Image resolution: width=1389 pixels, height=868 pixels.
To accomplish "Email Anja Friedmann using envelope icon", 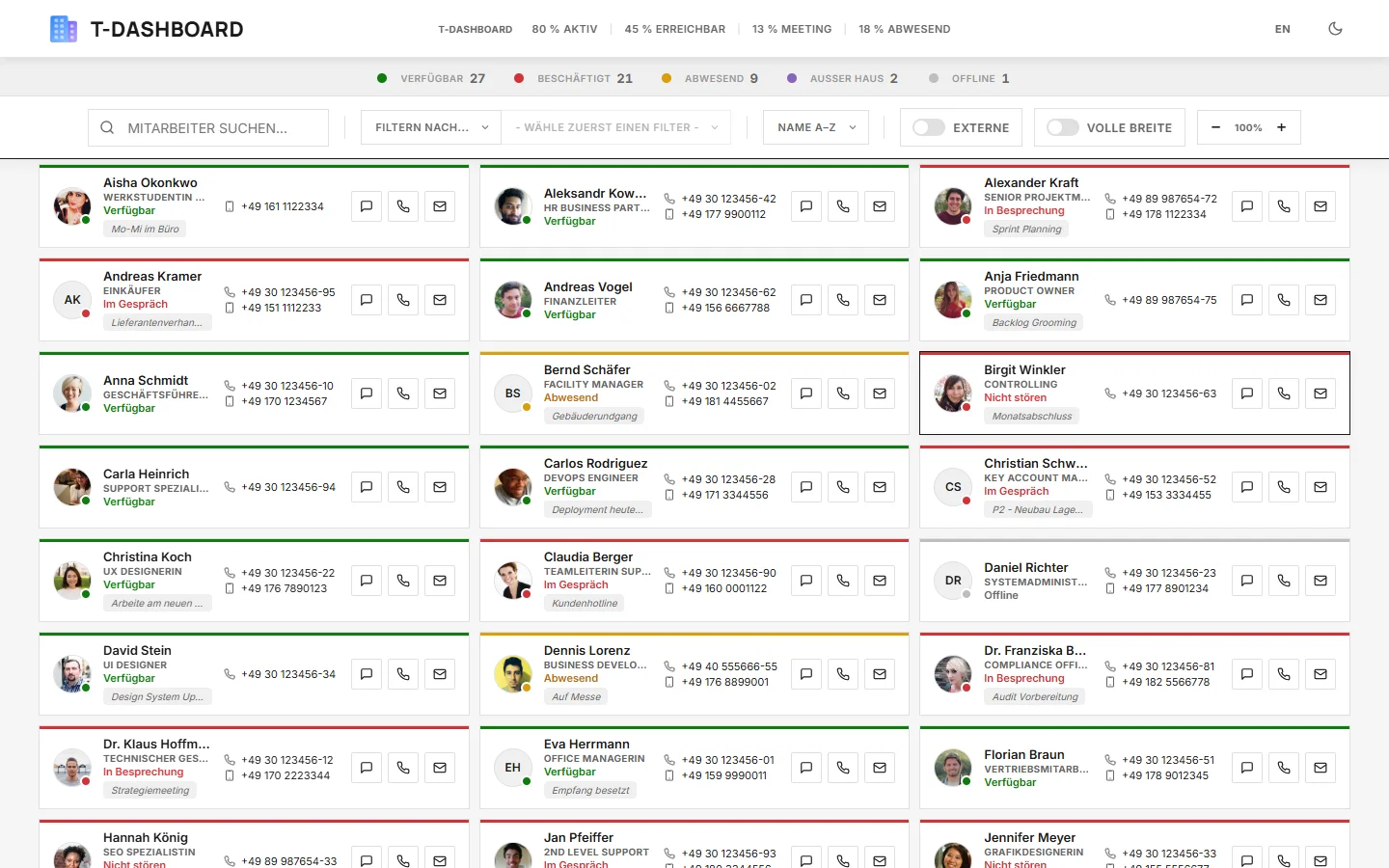I will (x=1321, y=300).
